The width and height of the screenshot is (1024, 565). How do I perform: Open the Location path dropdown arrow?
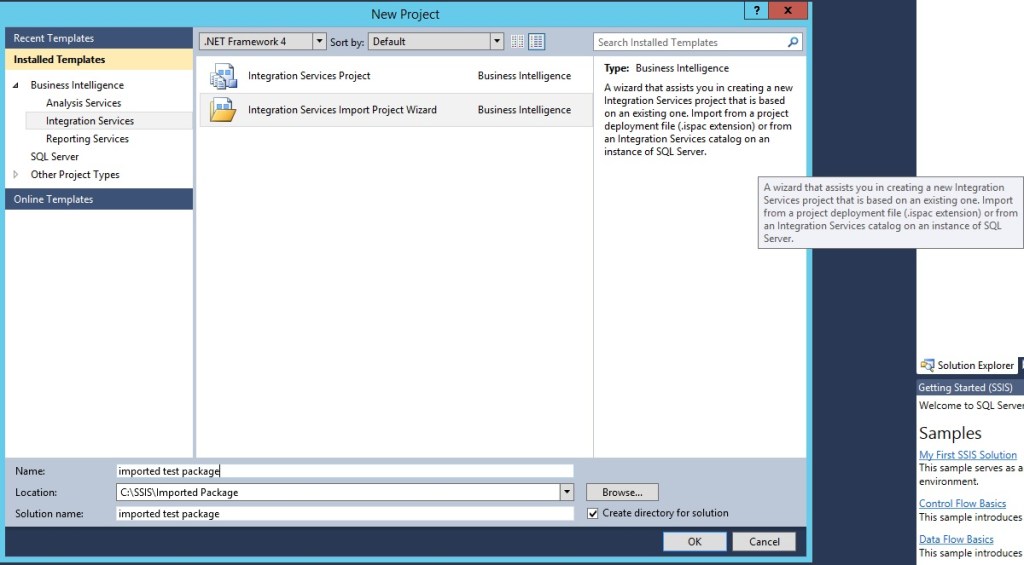point(567,492)
